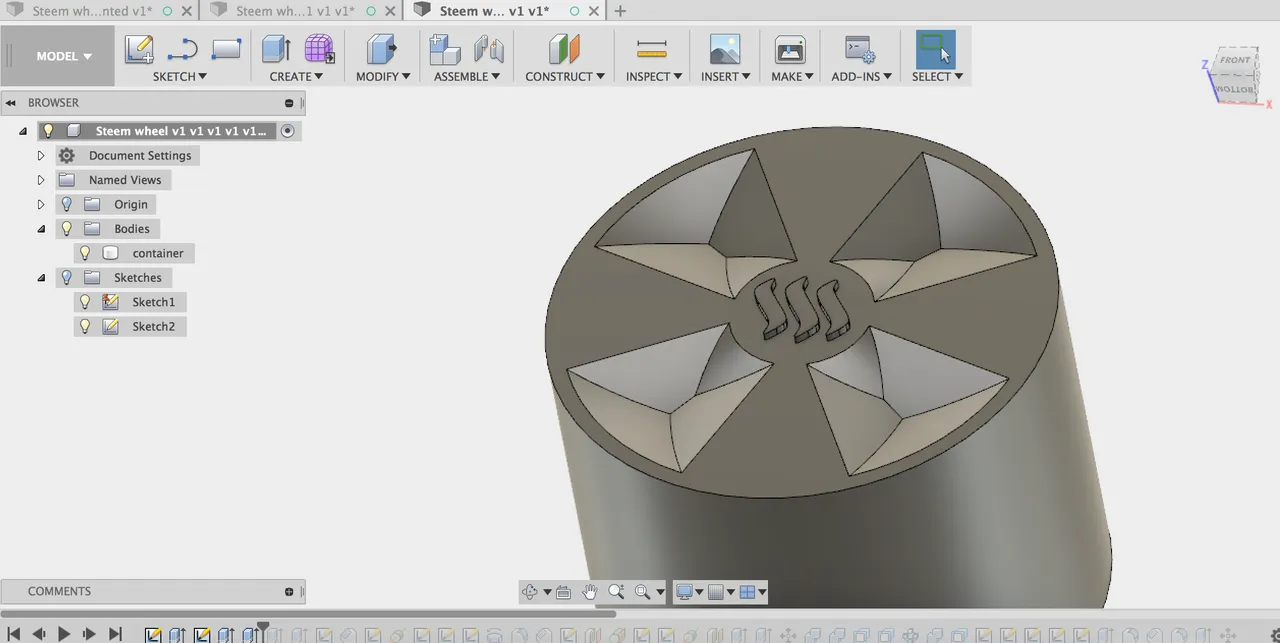The height and width of the screenshot is (643, 1280).
Task: Open the MODEL workspace dropdown
Action: (64, 56)
